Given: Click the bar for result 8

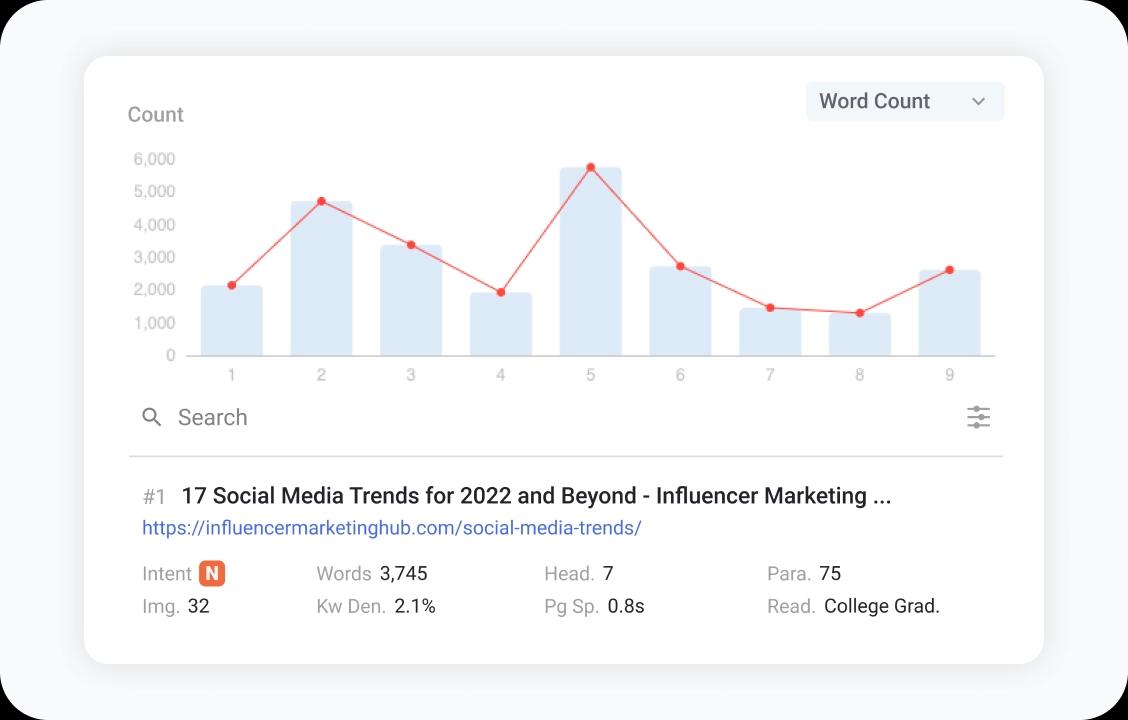Looking at the screenshot, I should click(859, 338).
